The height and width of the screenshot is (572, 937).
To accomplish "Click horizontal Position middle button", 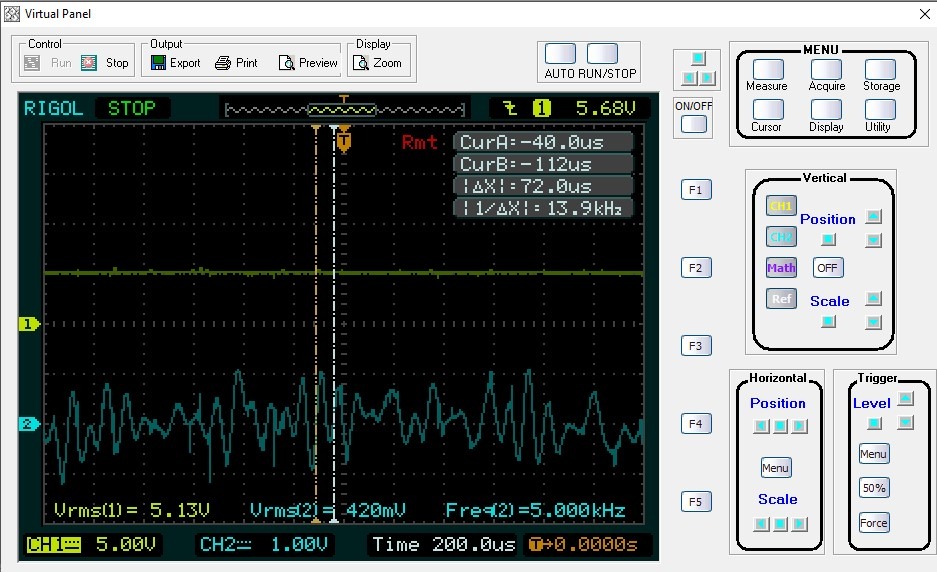I will pos(780,426).
